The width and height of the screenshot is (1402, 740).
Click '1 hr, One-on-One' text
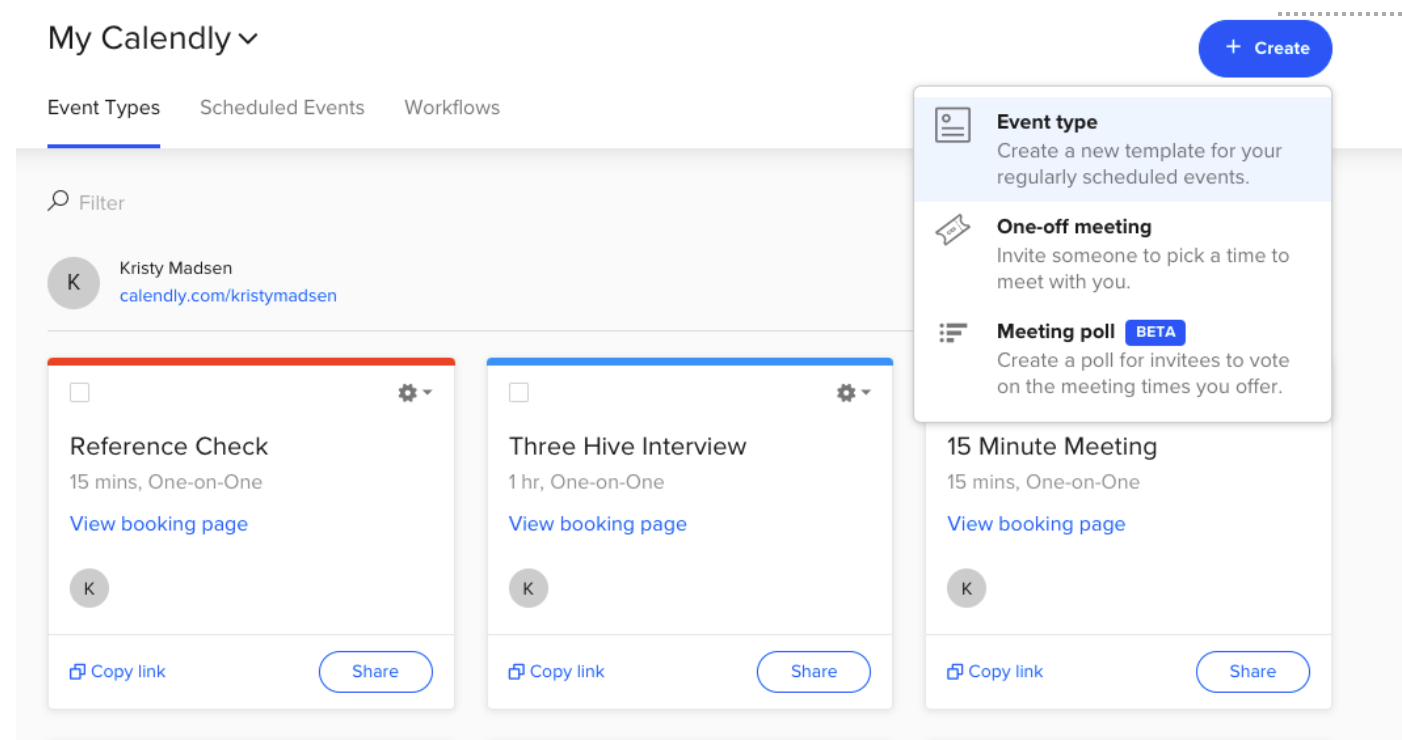pyautogui.click(x=586, y=482)
